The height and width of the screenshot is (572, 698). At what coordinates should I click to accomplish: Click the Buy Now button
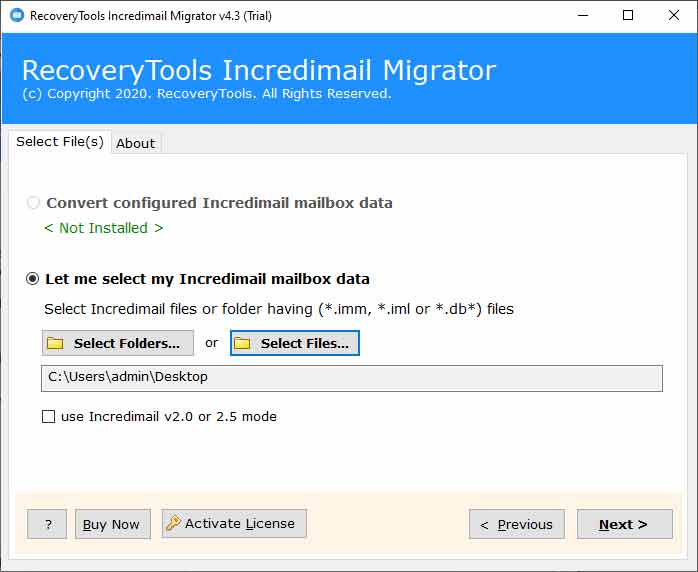(x=113, y=524)
